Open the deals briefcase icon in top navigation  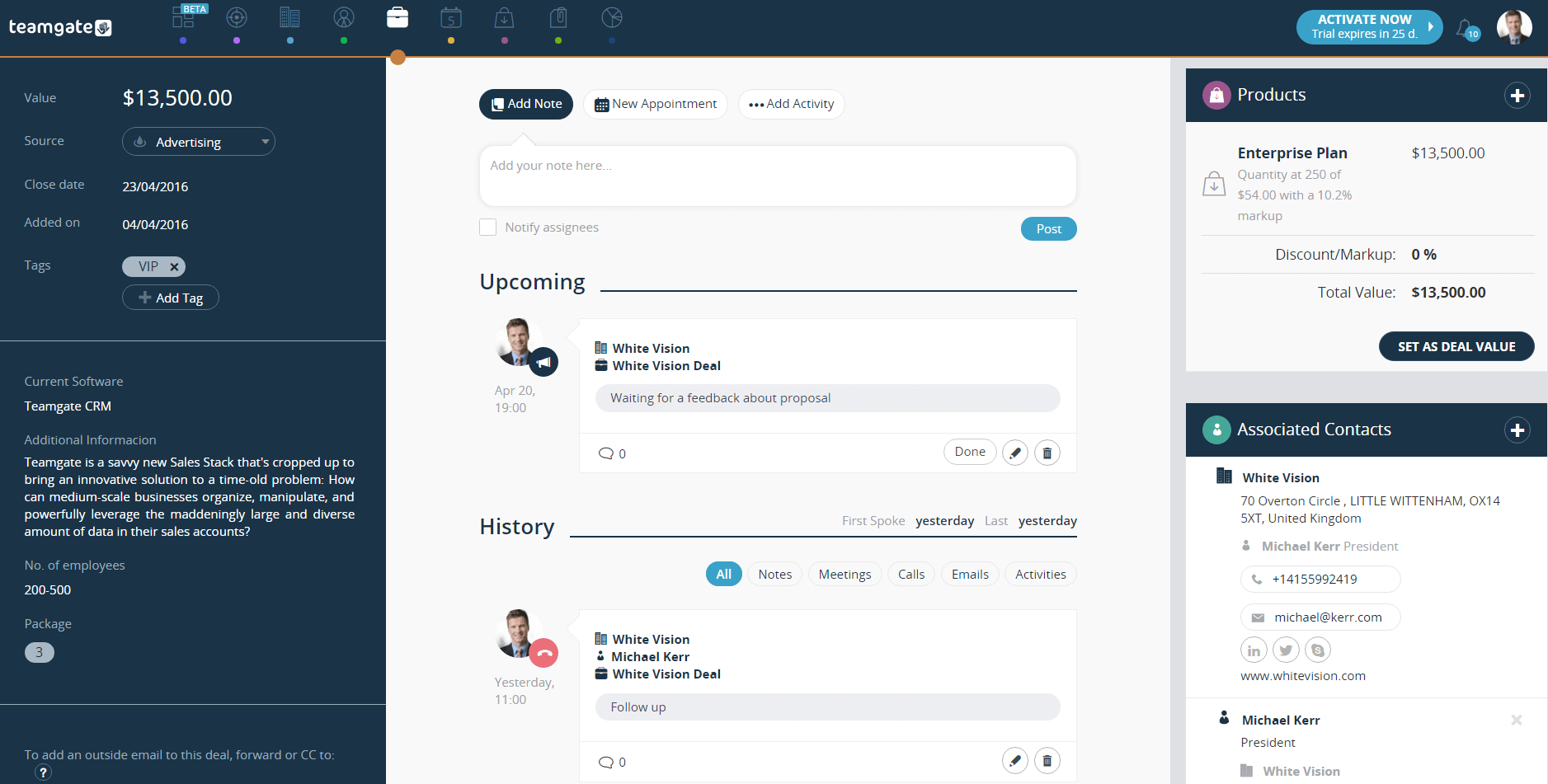point(398,17)
